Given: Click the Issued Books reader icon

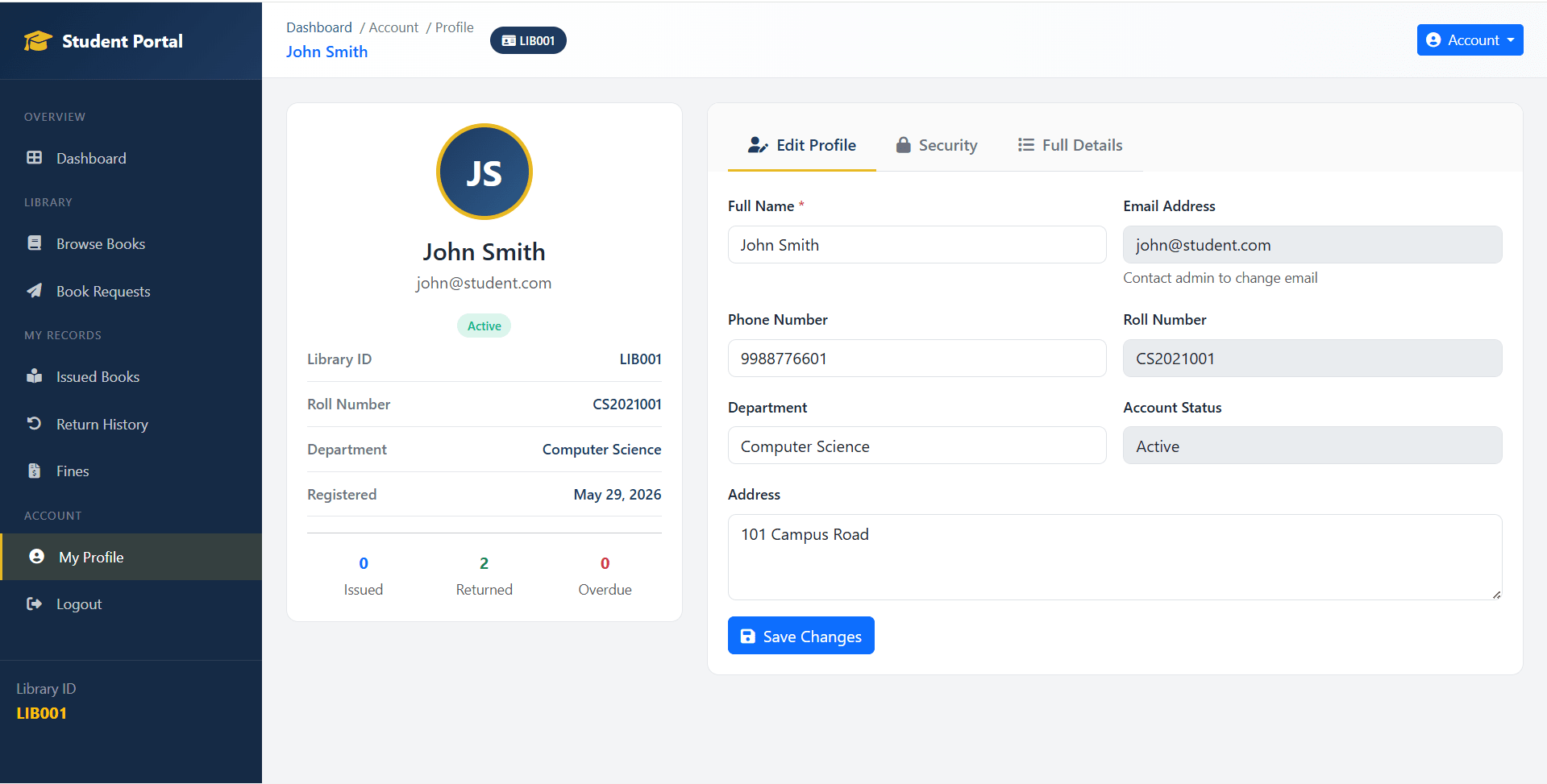Looking at the screenshot, I should click(34, 376).
